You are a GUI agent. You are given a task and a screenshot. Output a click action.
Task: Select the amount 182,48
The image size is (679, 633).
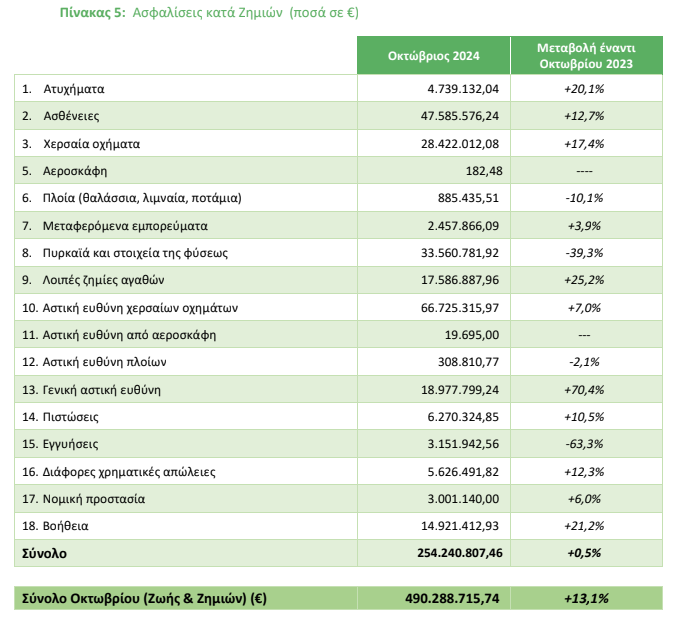tap(484, 171)
